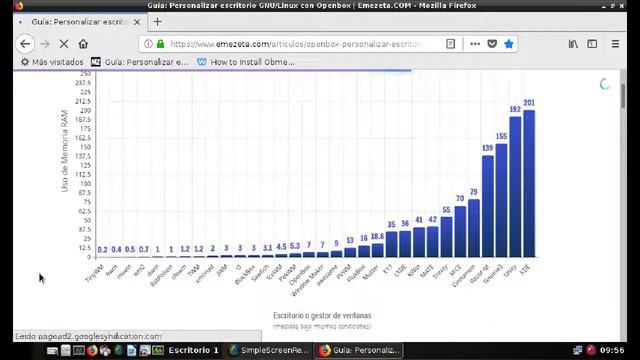640x360 pixels.
Task: Click the page vertical scrollbar thumb
Action: pos(623,96)
